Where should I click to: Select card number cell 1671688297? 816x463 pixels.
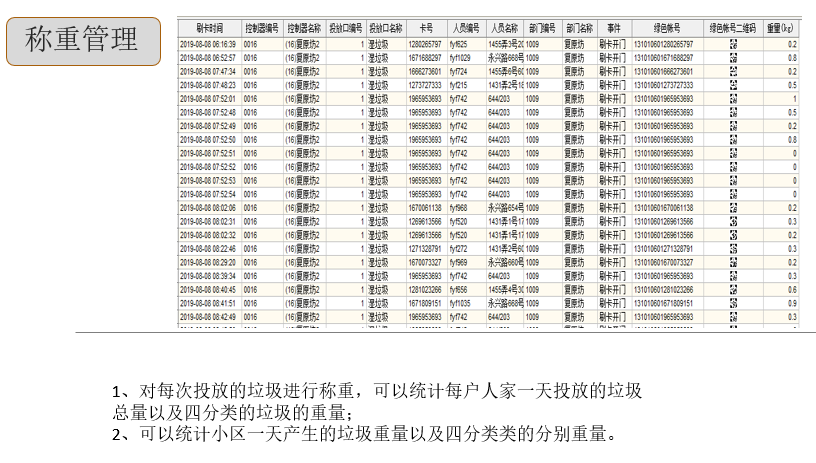[425, 58]
